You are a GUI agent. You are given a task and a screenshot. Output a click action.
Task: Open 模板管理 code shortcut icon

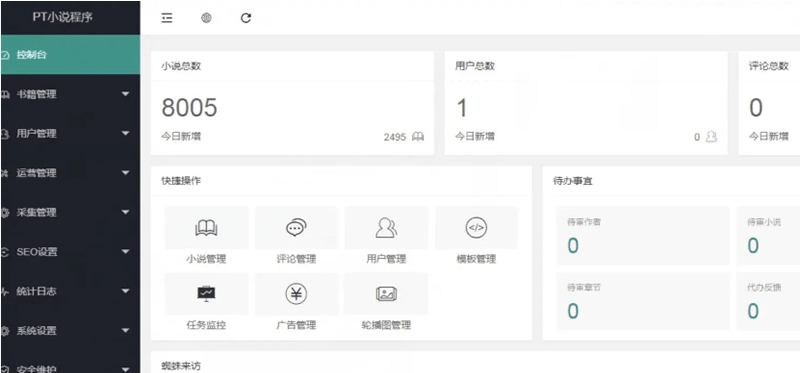pos(476,228)
